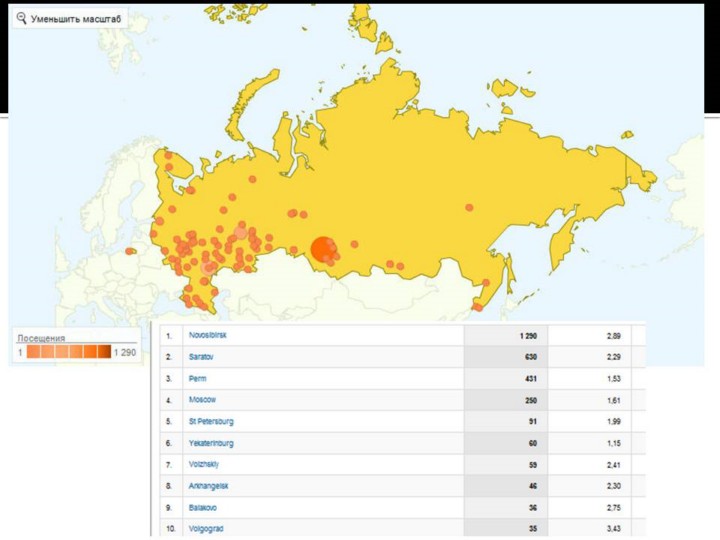Image resolution: width=720 pixels, height=540 pixels.
Task: Click the St Petersburg link
Action: pyautogui.click(x=211, y=421)
